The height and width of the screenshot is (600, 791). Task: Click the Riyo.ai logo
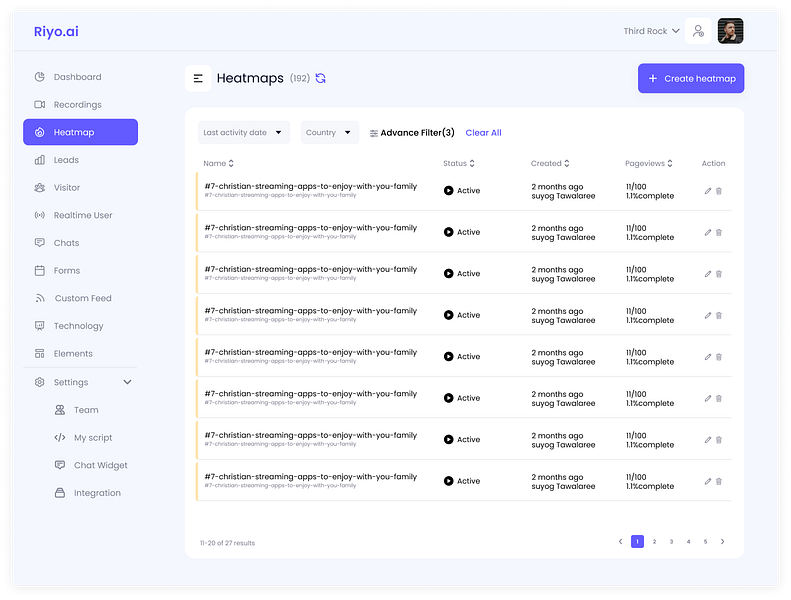tap(56, 31)
